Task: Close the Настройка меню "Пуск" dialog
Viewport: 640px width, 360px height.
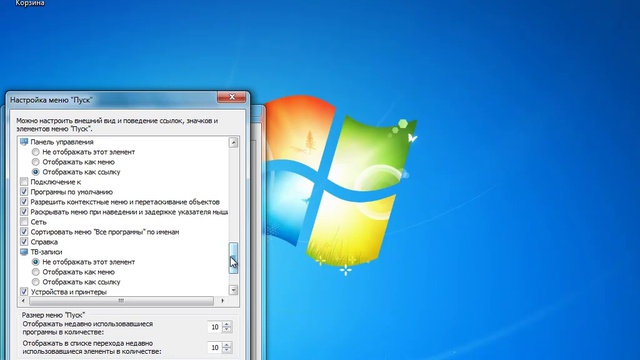Action: coord(232,97)
